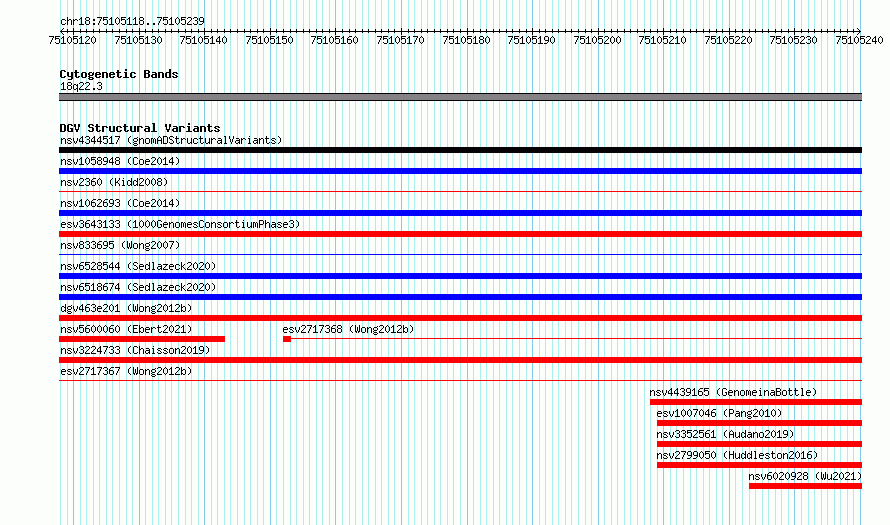Open the nsv2799050 (Huddleston2016) label
This screenshot has width=890, height=525.
737,455
